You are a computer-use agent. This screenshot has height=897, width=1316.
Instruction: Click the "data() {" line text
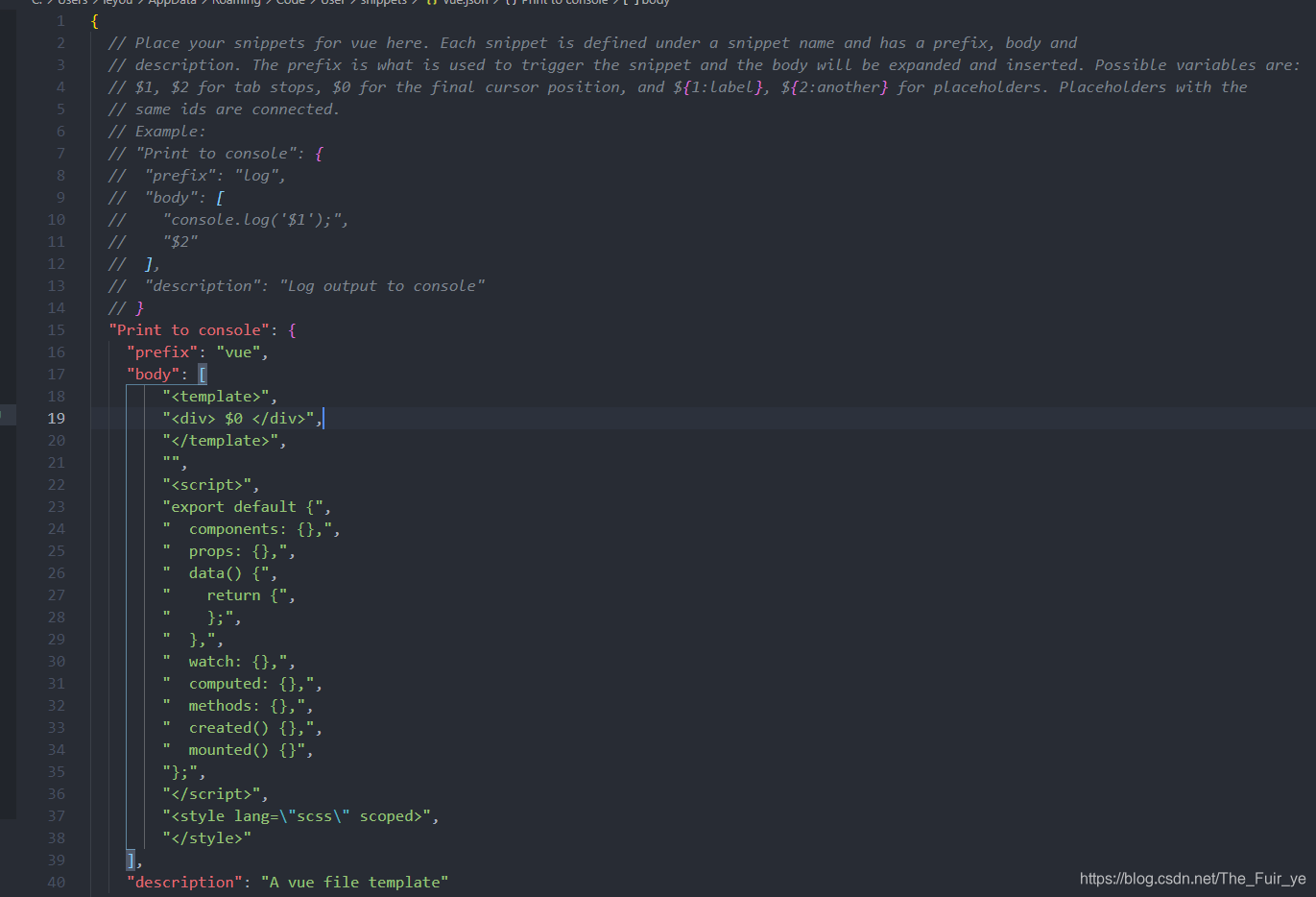point(226,573)
